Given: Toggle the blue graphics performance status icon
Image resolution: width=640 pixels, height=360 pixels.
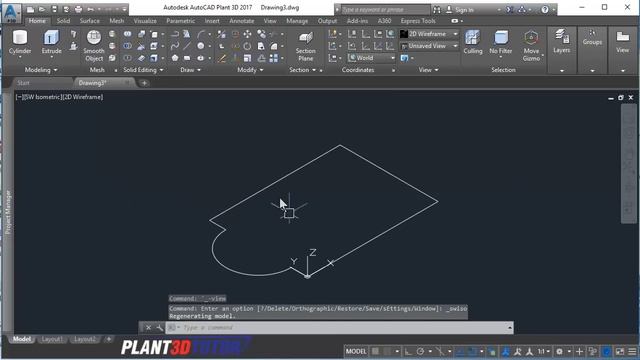Looking at the screenshot, I should tap(607, 351).
